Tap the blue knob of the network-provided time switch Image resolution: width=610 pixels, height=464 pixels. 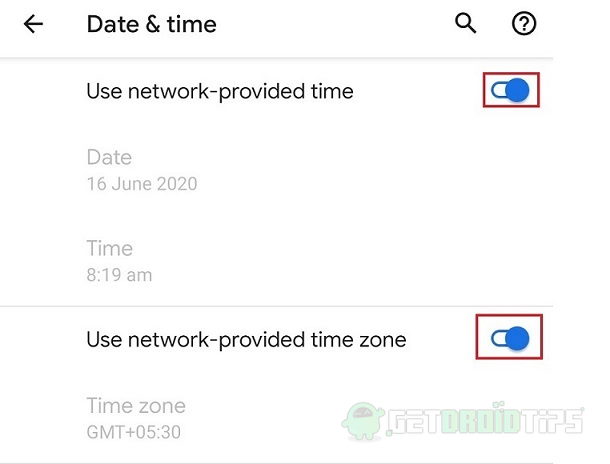coord(518,90)
